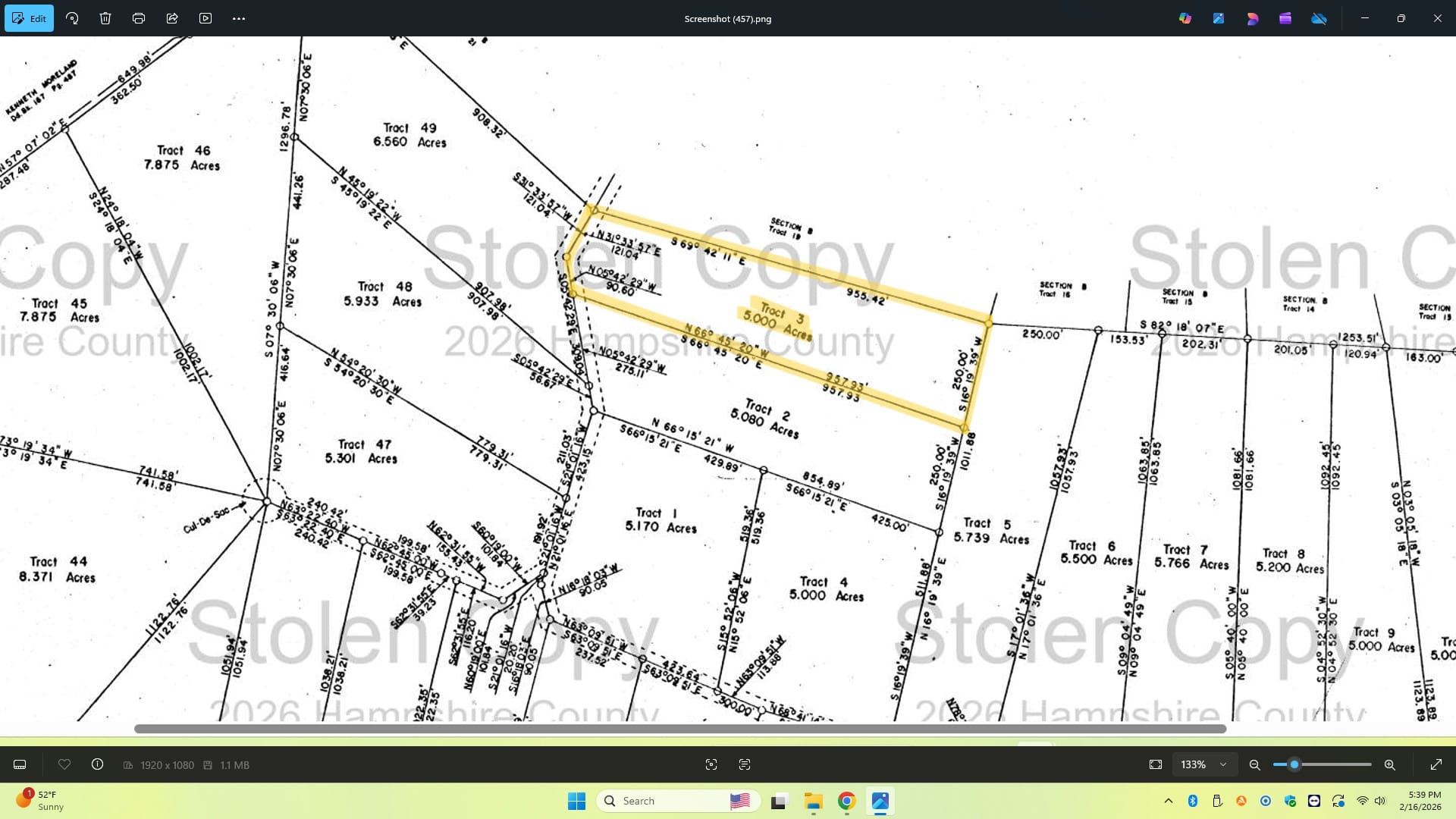Click the visual search scan icon
The width and height of the screenshot is (1456, 819).
point(711,764)
